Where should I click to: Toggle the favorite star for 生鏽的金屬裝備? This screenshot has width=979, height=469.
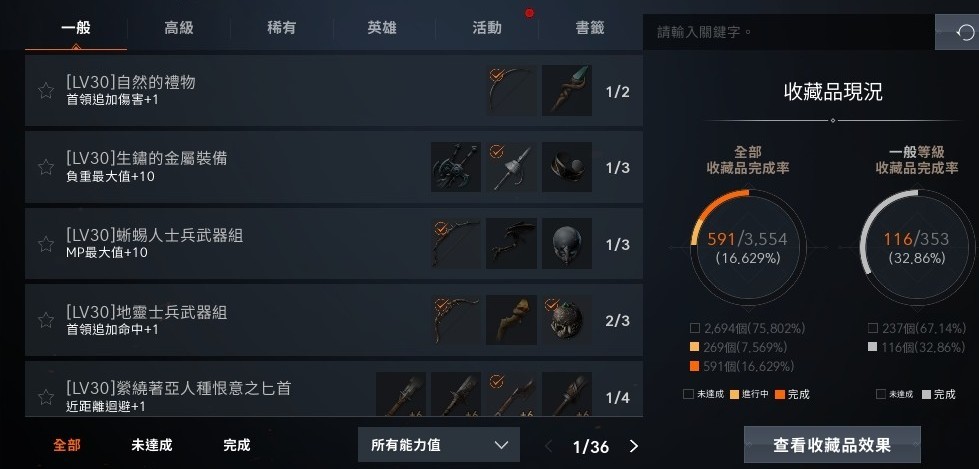tap(46, 167)
